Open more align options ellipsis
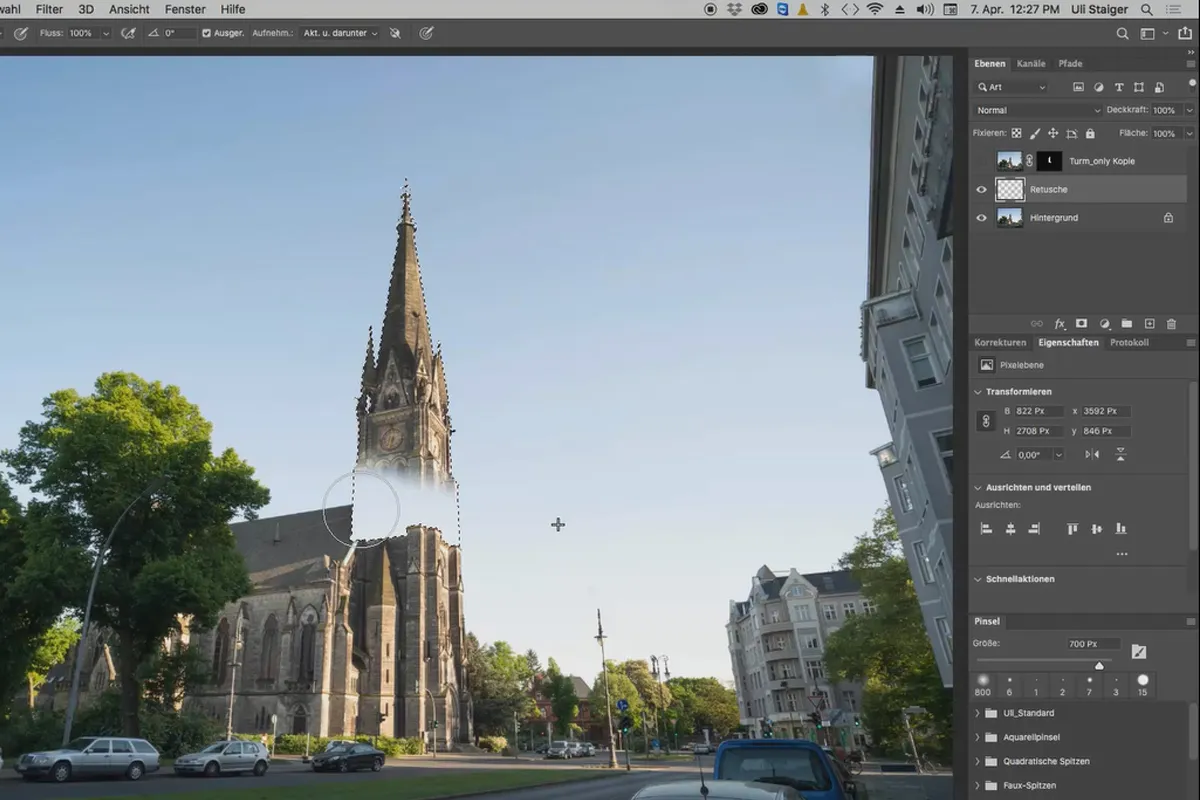This screenshot has width=1200, height=800. click(x=1122, y=554)
